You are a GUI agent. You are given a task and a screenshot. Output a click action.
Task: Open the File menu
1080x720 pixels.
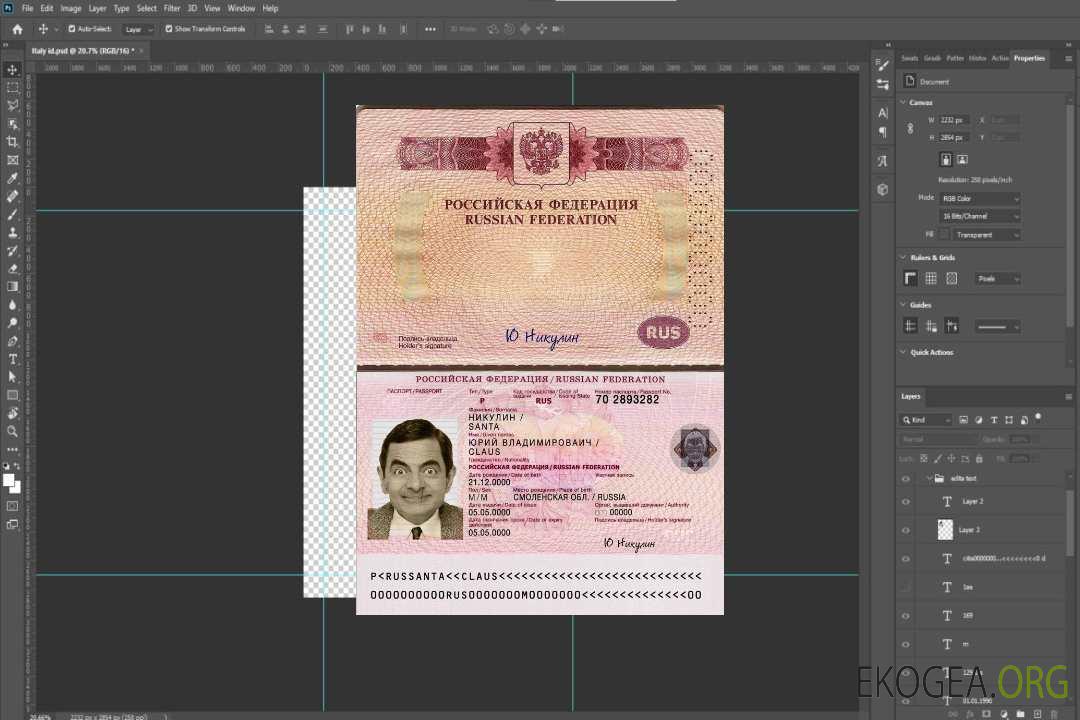click(28, 8)
